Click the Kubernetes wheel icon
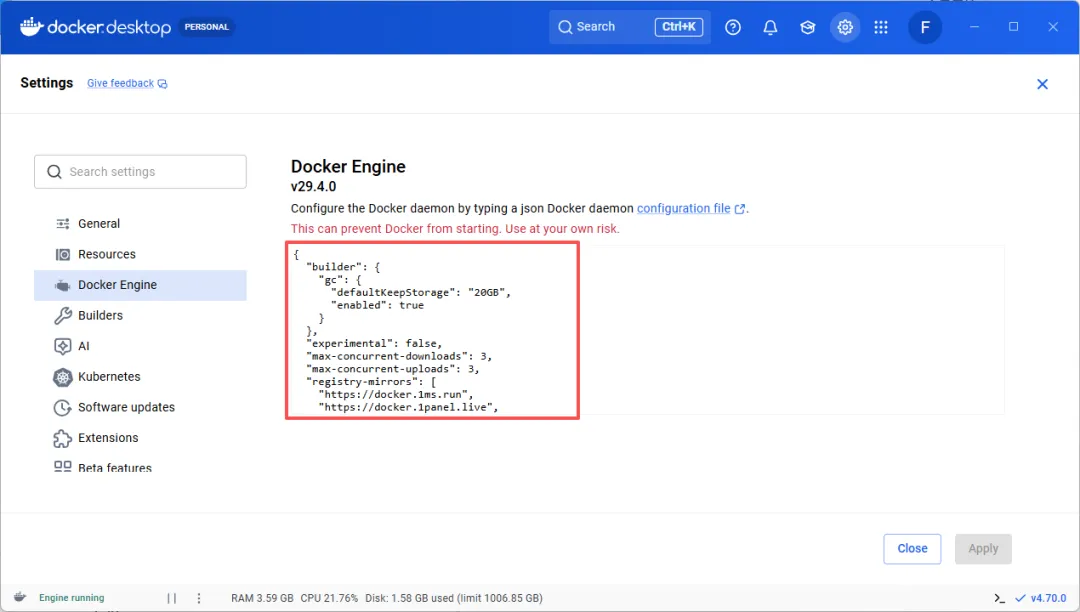The height and width of the screenshot is (612, 1080). [x=63, y=377]
